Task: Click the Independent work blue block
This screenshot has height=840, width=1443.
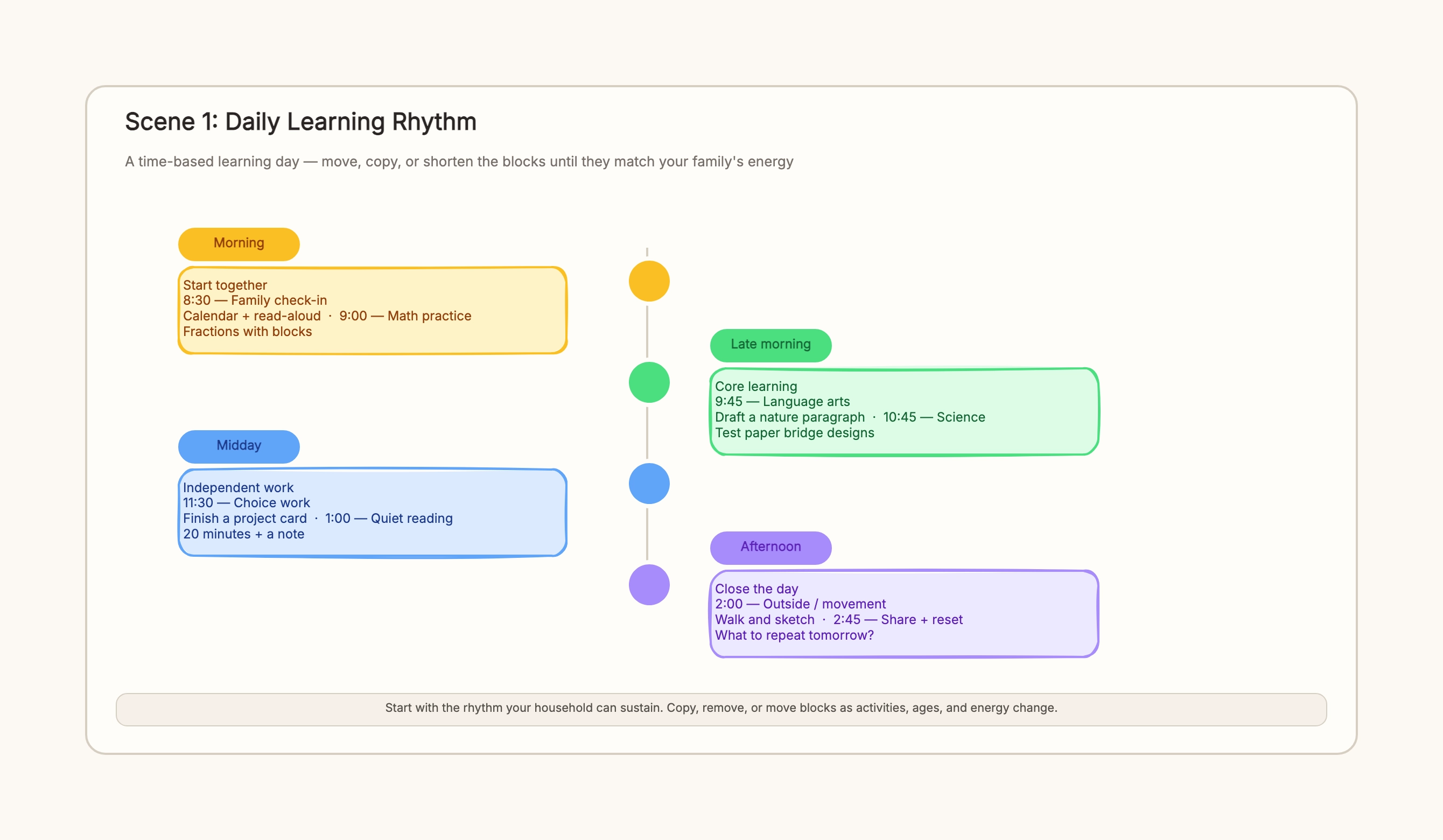Action: click(x=372, y=513)
